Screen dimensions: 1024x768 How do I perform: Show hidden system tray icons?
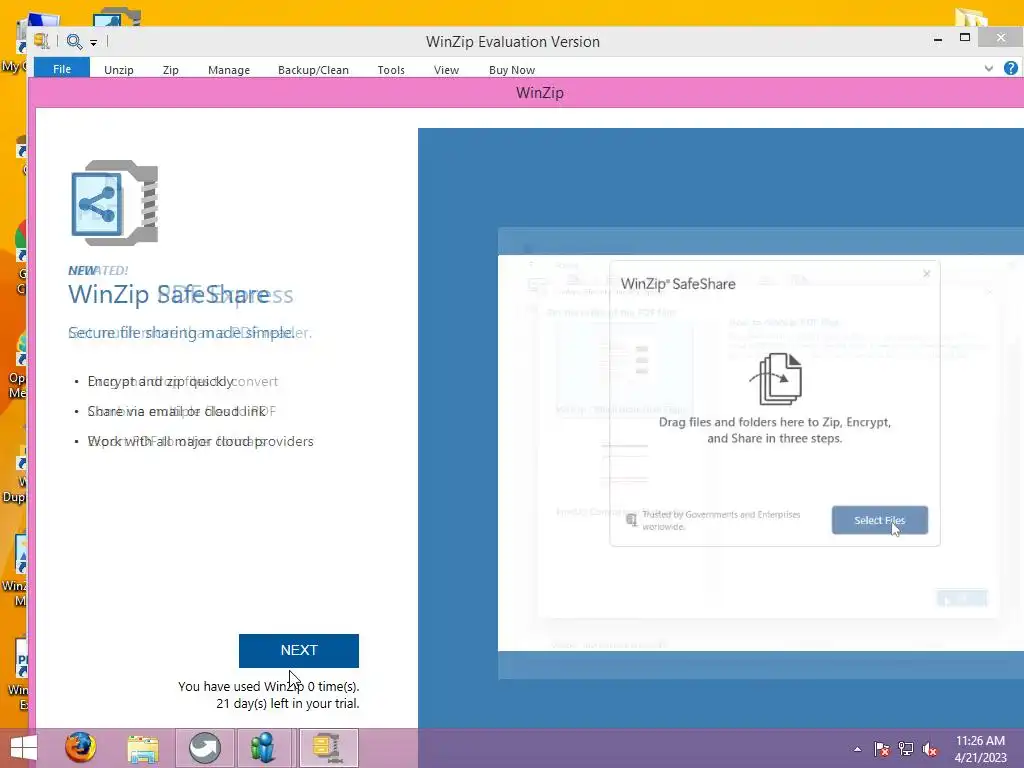pos(857,750)
